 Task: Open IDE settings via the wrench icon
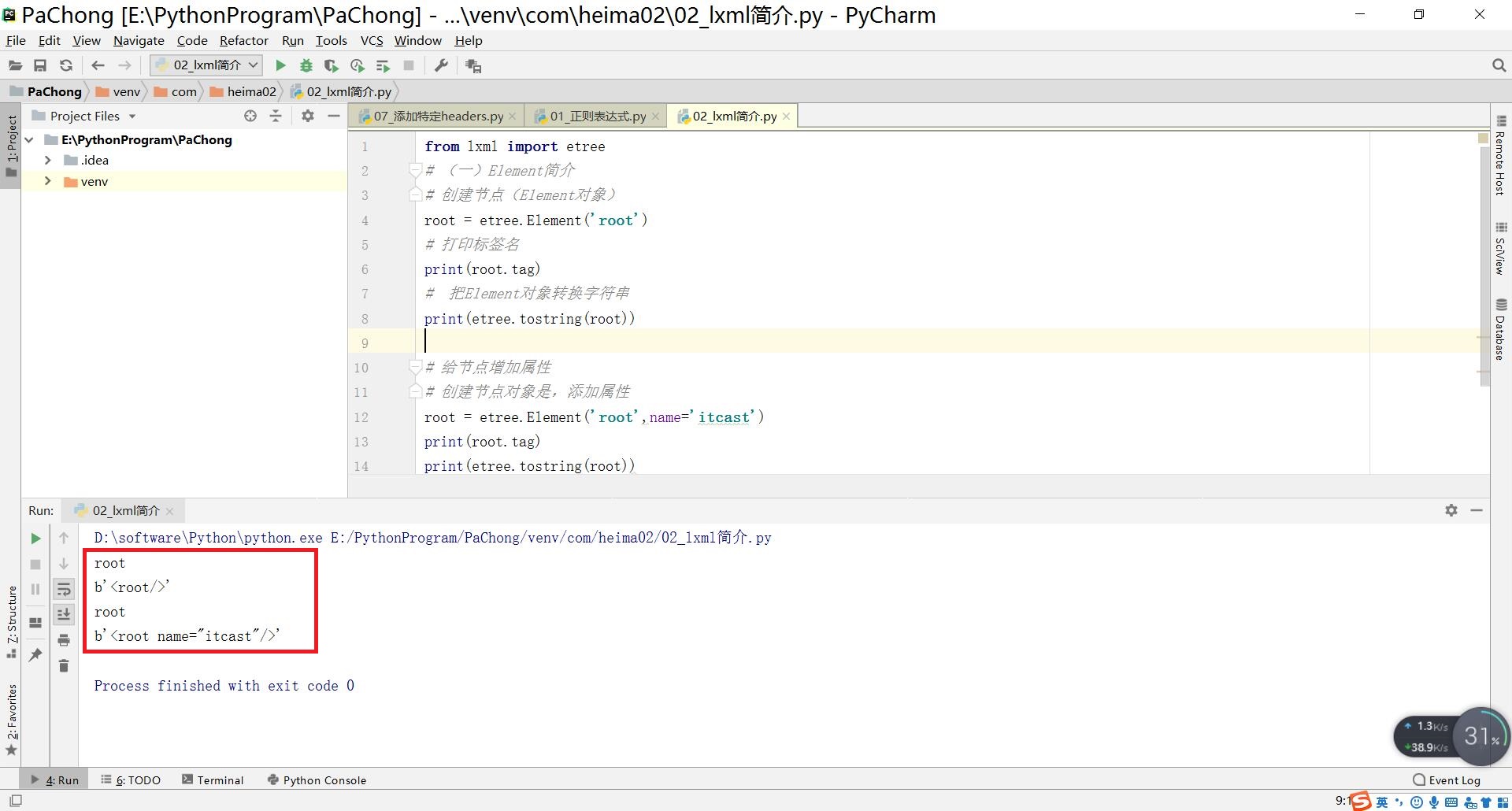tap(440, 65)
